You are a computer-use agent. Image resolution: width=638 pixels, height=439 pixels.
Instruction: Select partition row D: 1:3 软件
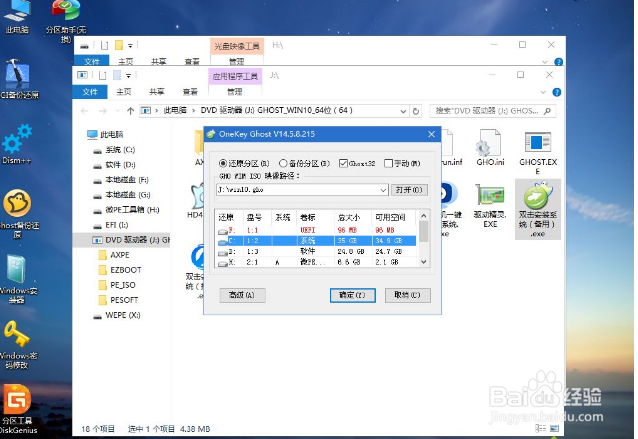click(316, 251)
